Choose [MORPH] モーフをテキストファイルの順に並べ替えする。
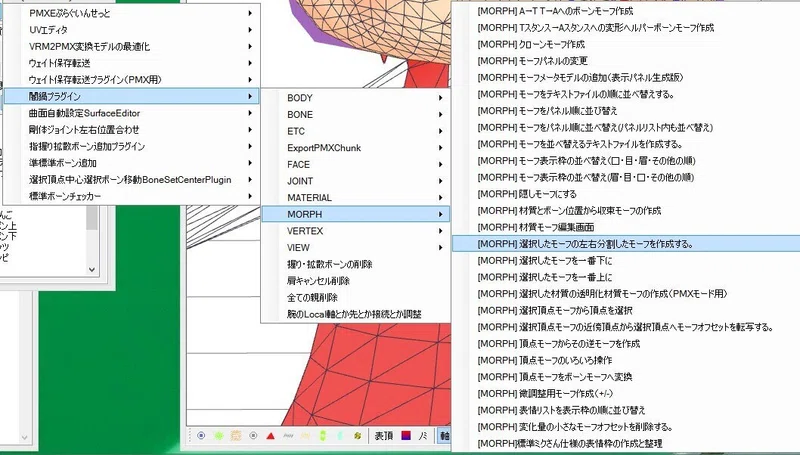The height and width of the screenshot is (455, 800). pos(626,94)
